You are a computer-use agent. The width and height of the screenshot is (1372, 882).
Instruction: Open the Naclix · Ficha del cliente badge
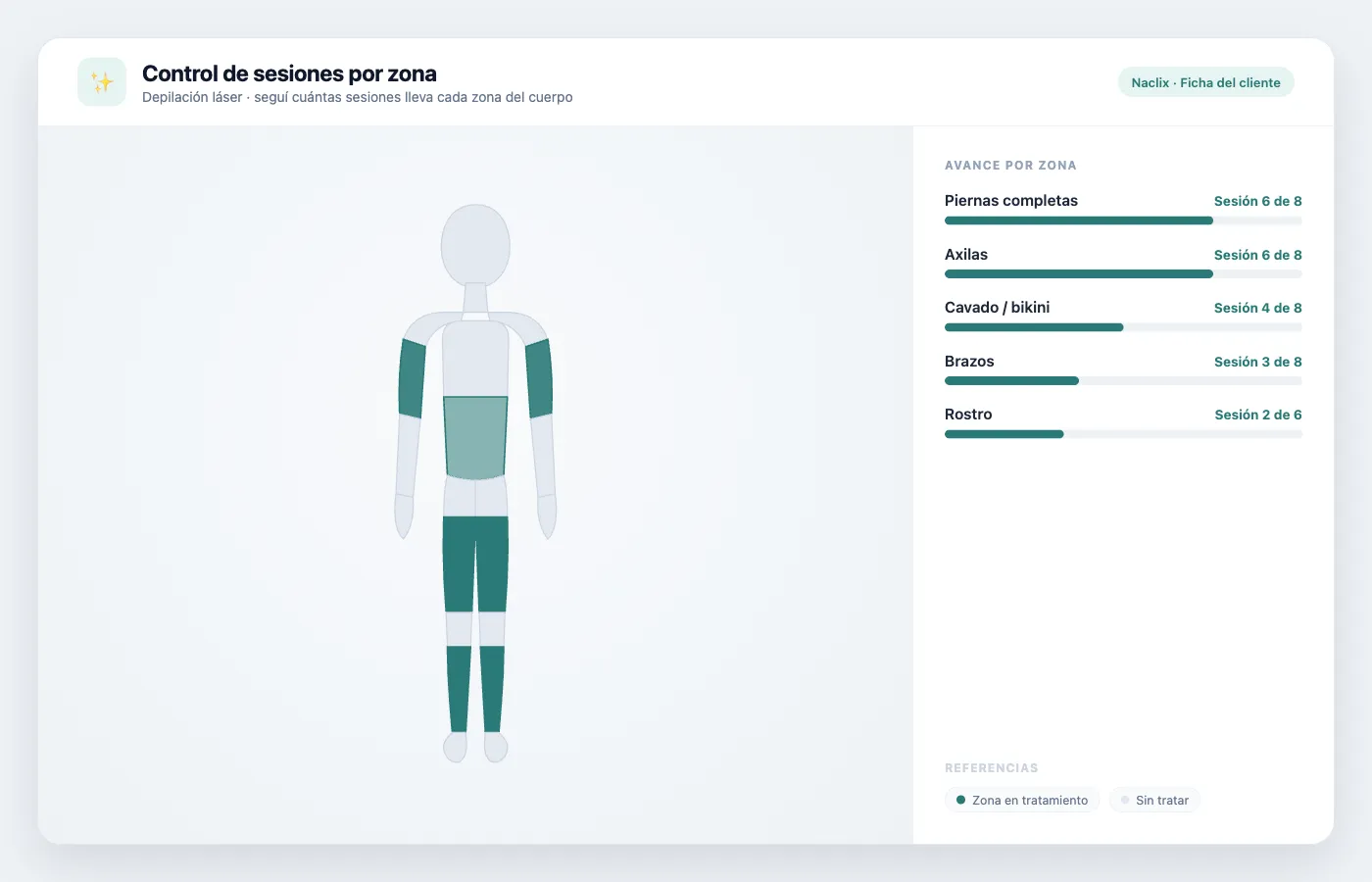1205,82
